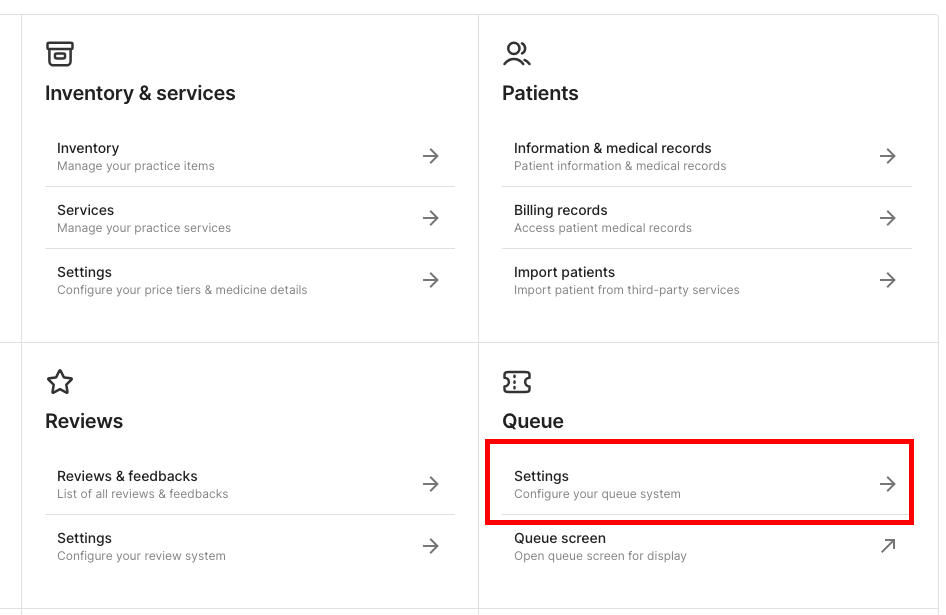Screen dimensions: 946x615
Task: Open Settings for price tiers & medicine details
Action: 250,280
